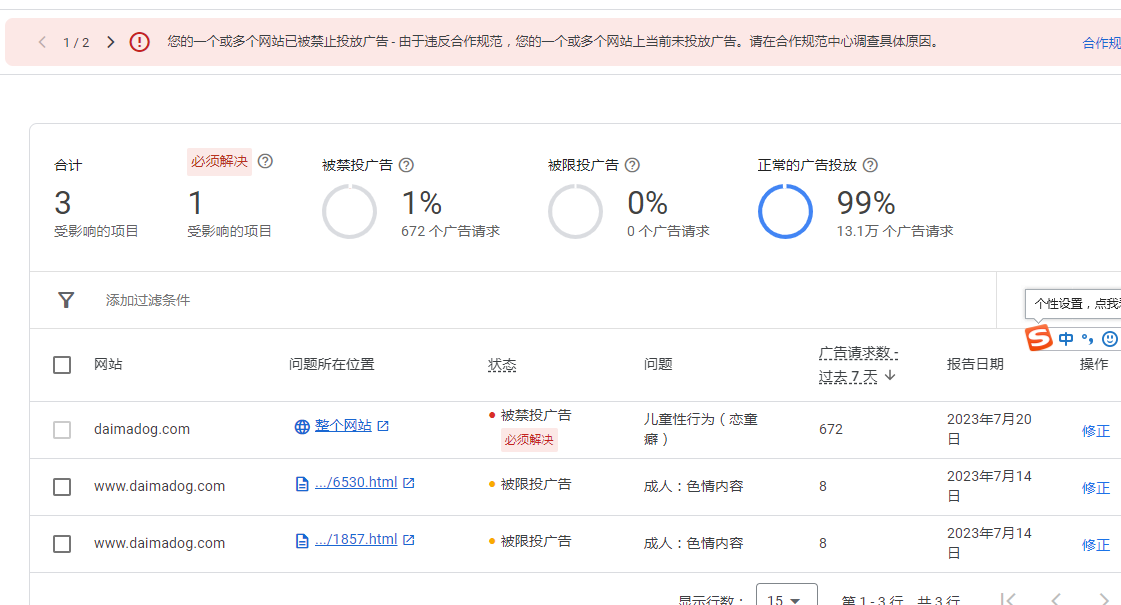This screenshot has height=605, width=1121.
Task: Open help icon next to 被限投广告
Action: pos(632,165)
